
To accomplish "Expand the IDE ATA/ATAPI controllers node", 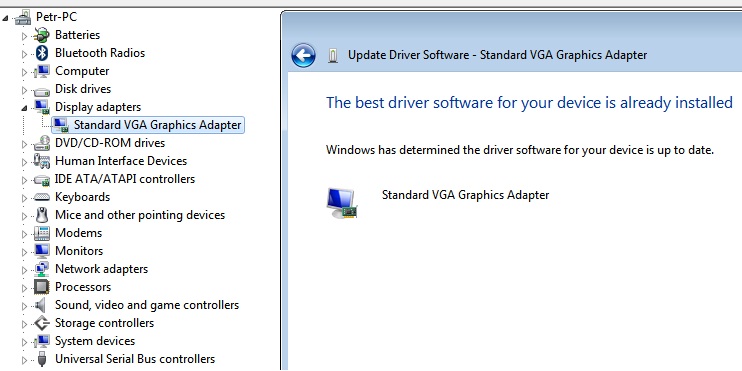I will click(25, 180).
